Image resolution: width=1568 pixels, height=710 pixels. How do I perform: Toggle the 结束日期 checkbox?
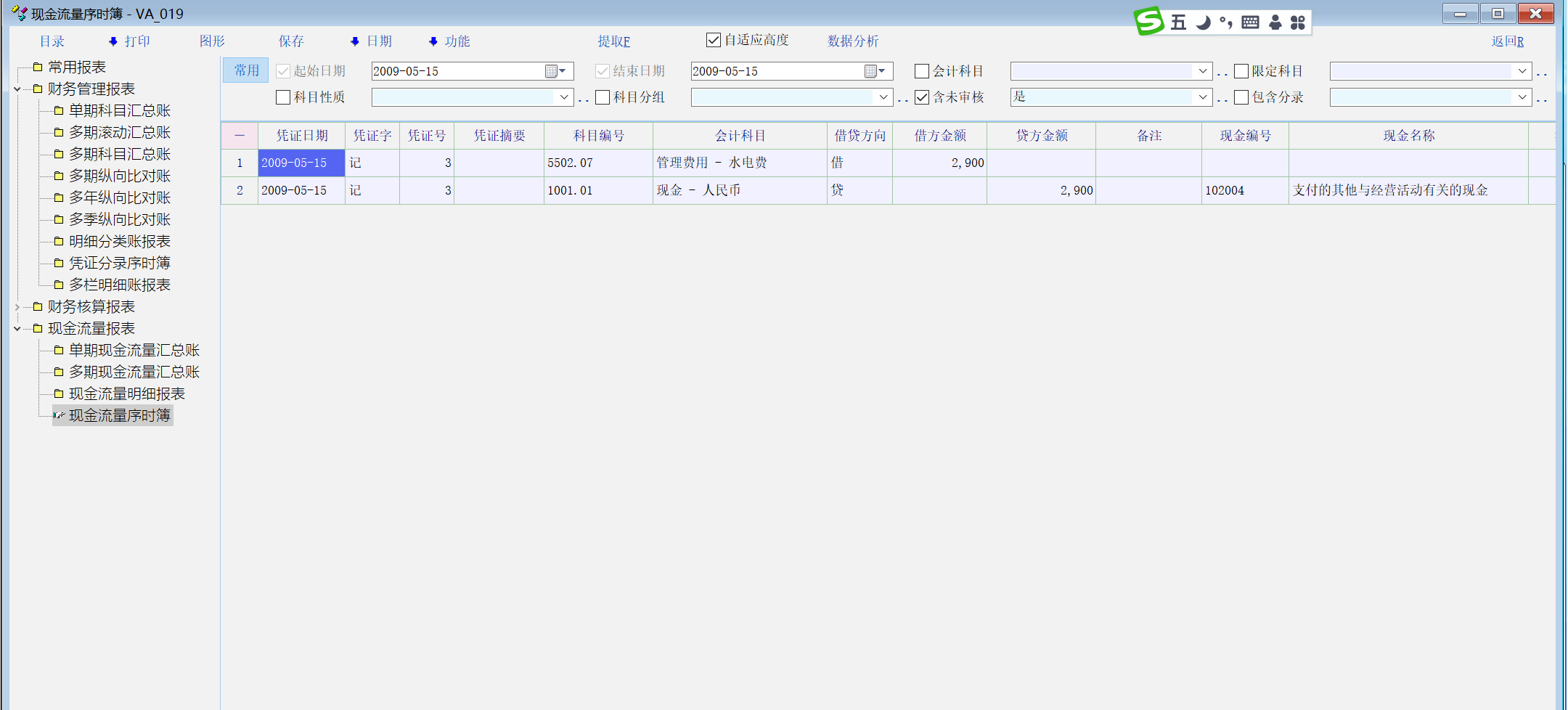point(603,71)
